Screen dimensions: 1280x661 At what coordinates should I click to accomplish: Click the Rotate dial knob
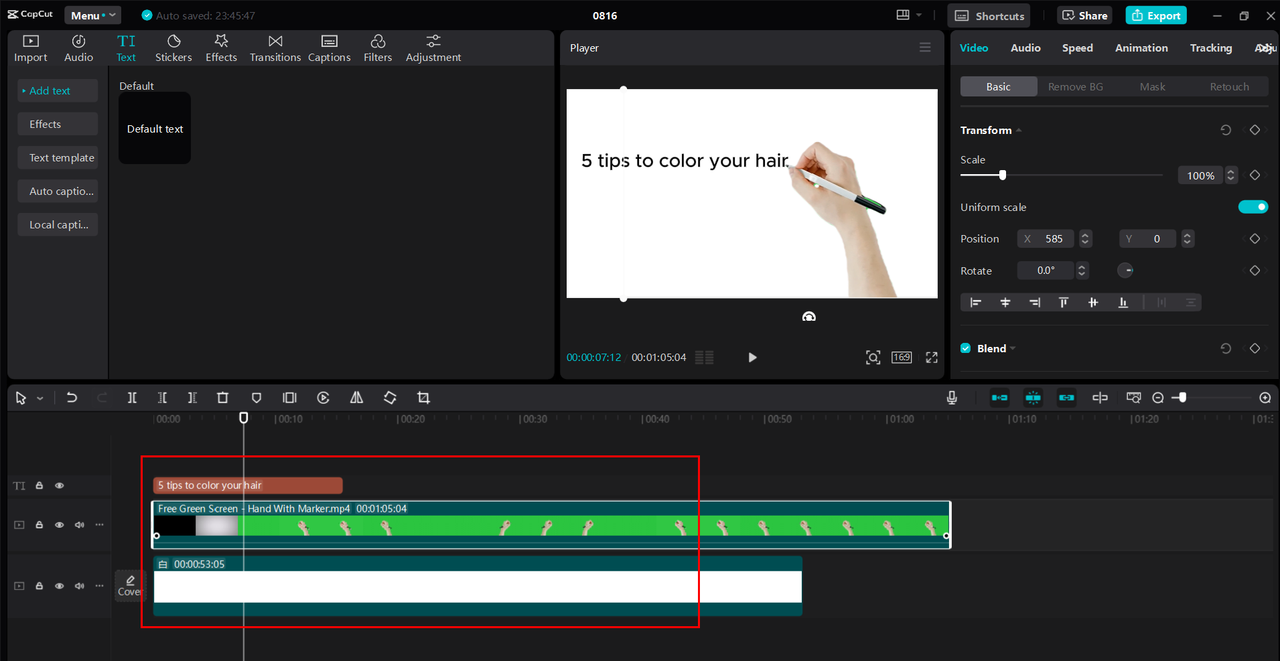click(x=1126, y=271)
